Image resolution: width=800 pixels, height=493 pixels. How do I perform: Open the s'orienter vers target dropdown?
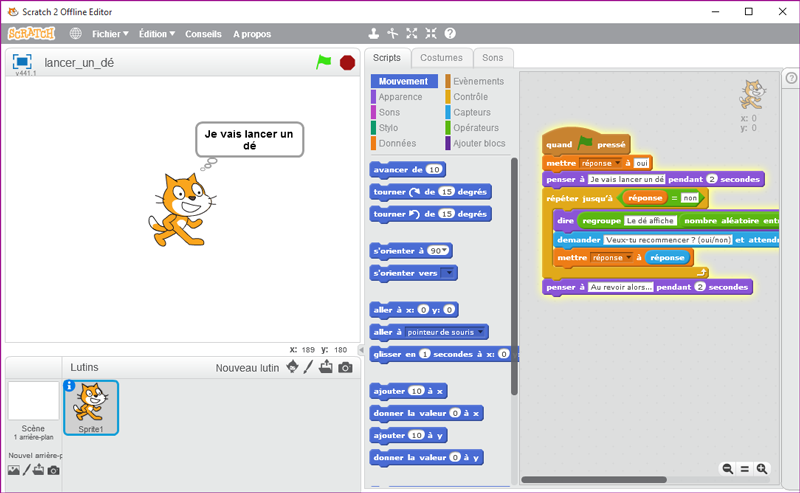[x=447, y=273]
